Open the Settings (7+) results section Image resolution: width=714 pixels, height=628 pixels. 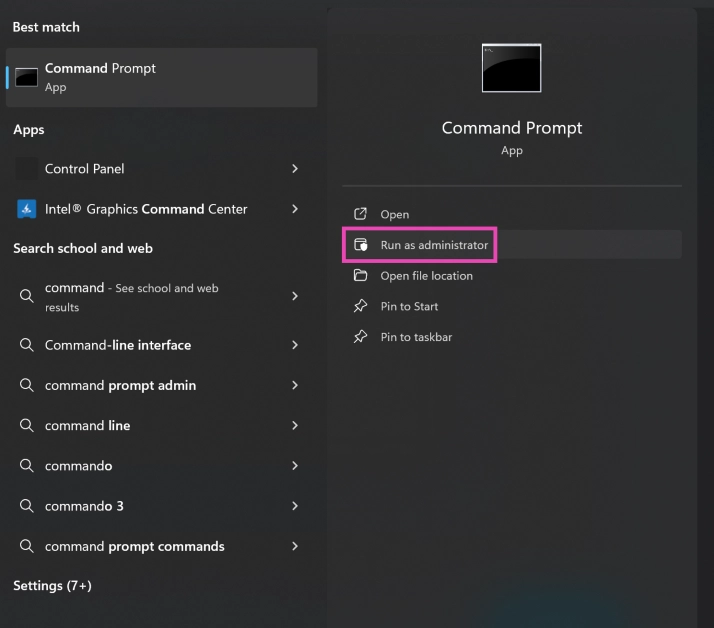click(52, 585)
